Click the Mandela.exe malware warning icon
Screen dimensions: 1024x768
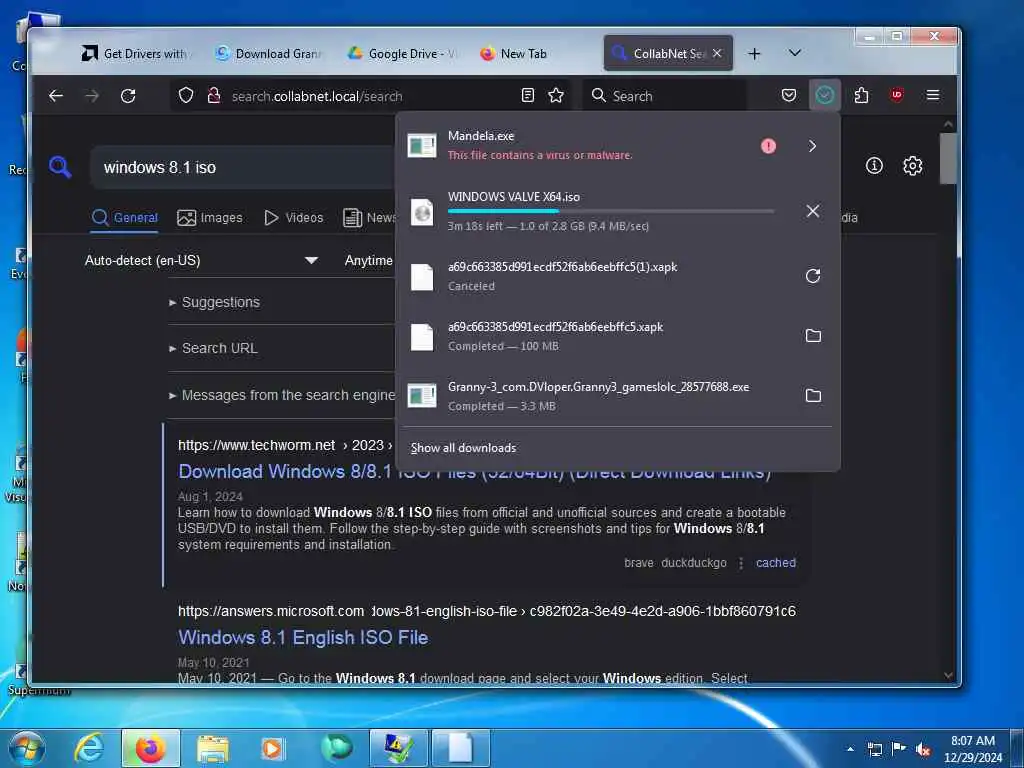click(769, 146)
